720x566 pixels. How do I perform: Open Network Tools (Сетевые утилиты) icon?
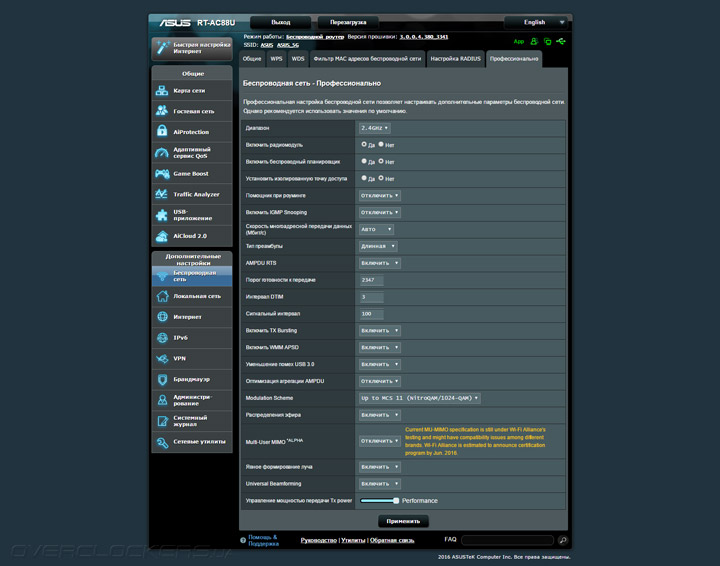click(x=162, y=442)
